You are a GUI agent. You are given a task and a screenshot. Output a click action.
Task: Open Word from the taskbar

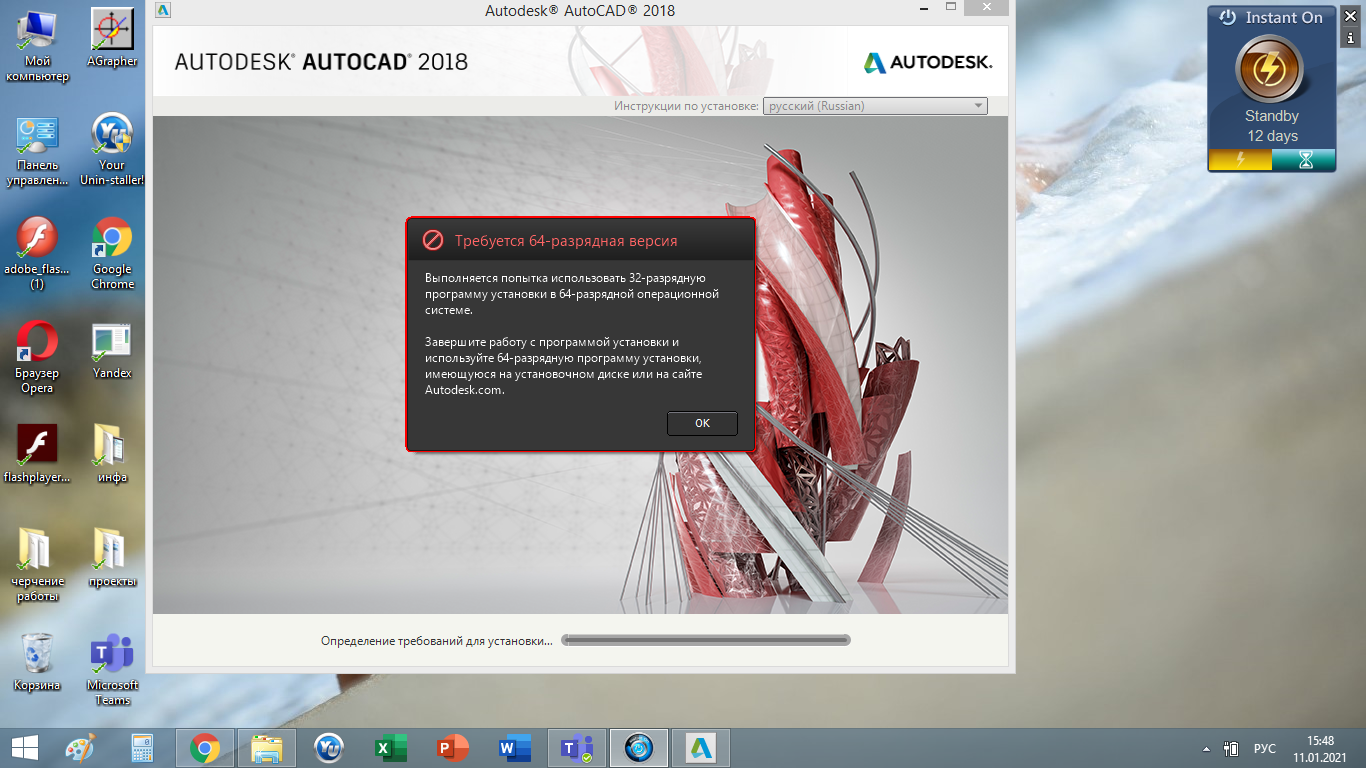pyautogui.click(x=515, y=747)
